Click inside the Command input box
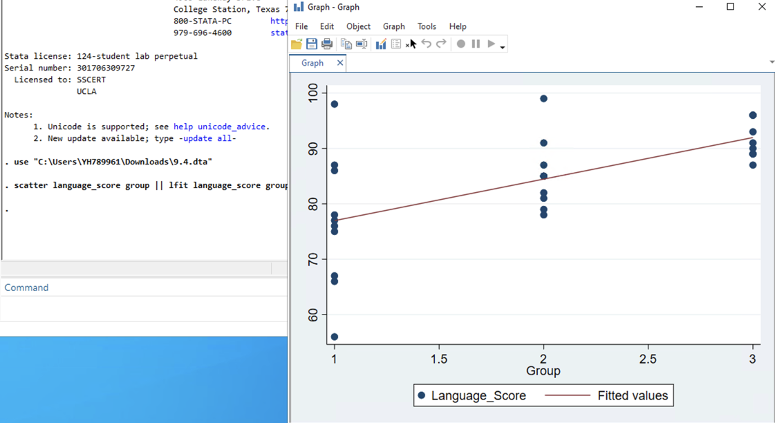 [x=144, y=309]
